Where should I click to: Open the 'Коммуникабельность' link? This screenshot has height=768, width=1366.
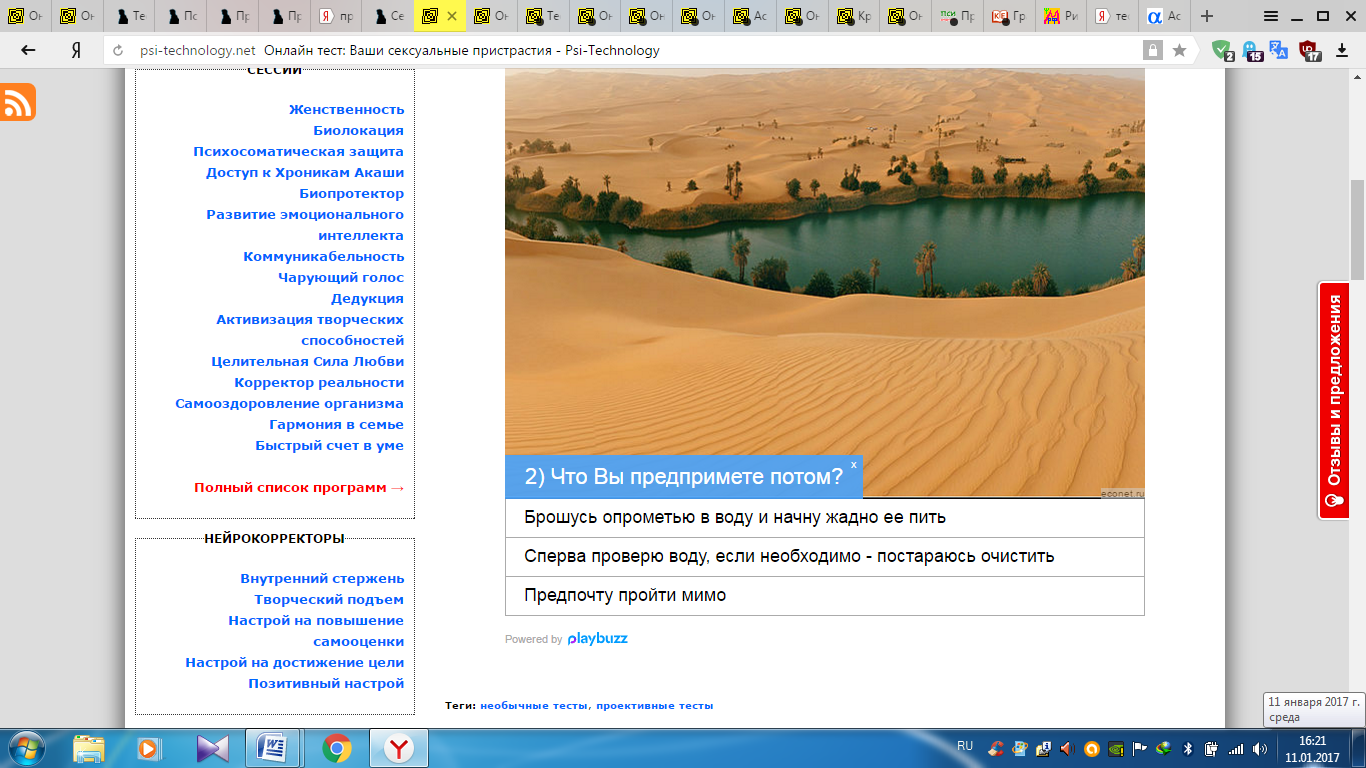323,257
